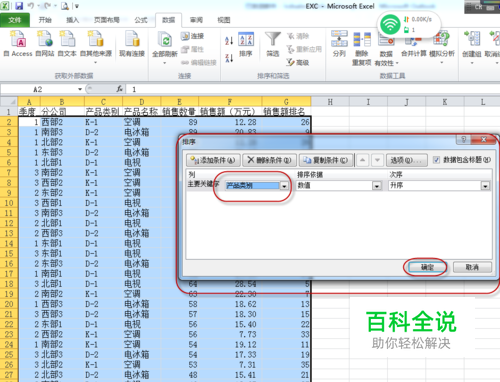The height and width of the screenshot is (382, 500).
Task: Confirm sort with 确定 button
Action: (x=427, y=267)
